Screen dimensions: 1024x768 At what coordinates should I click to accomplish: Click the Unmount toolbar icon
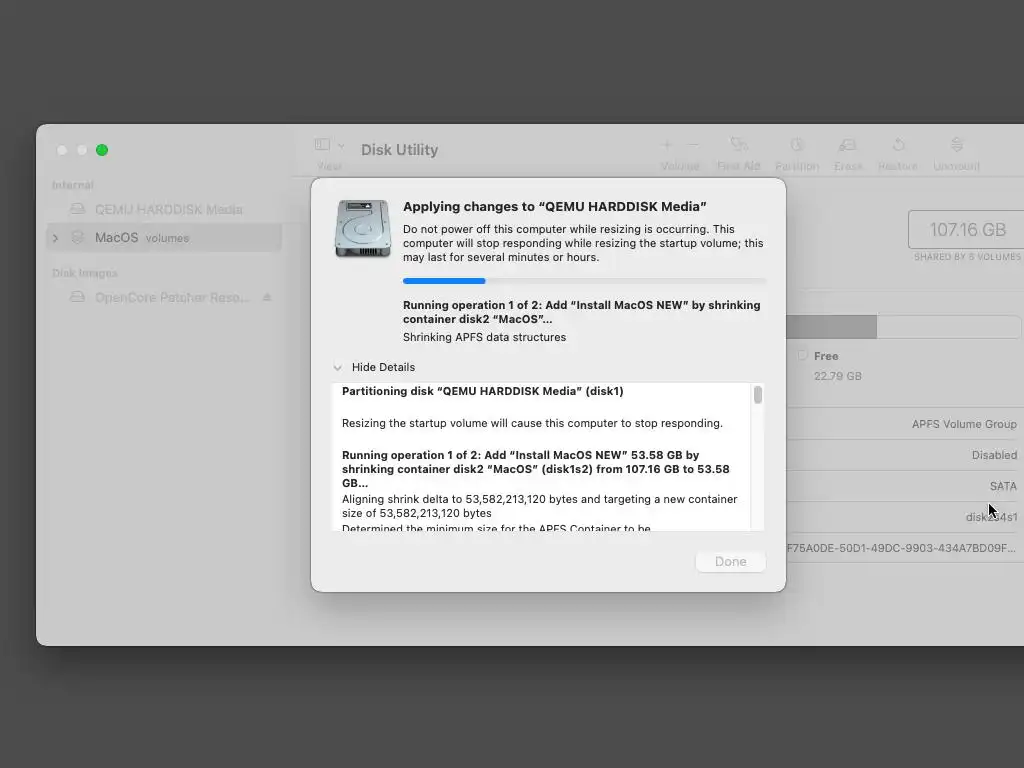click(957, 144)
